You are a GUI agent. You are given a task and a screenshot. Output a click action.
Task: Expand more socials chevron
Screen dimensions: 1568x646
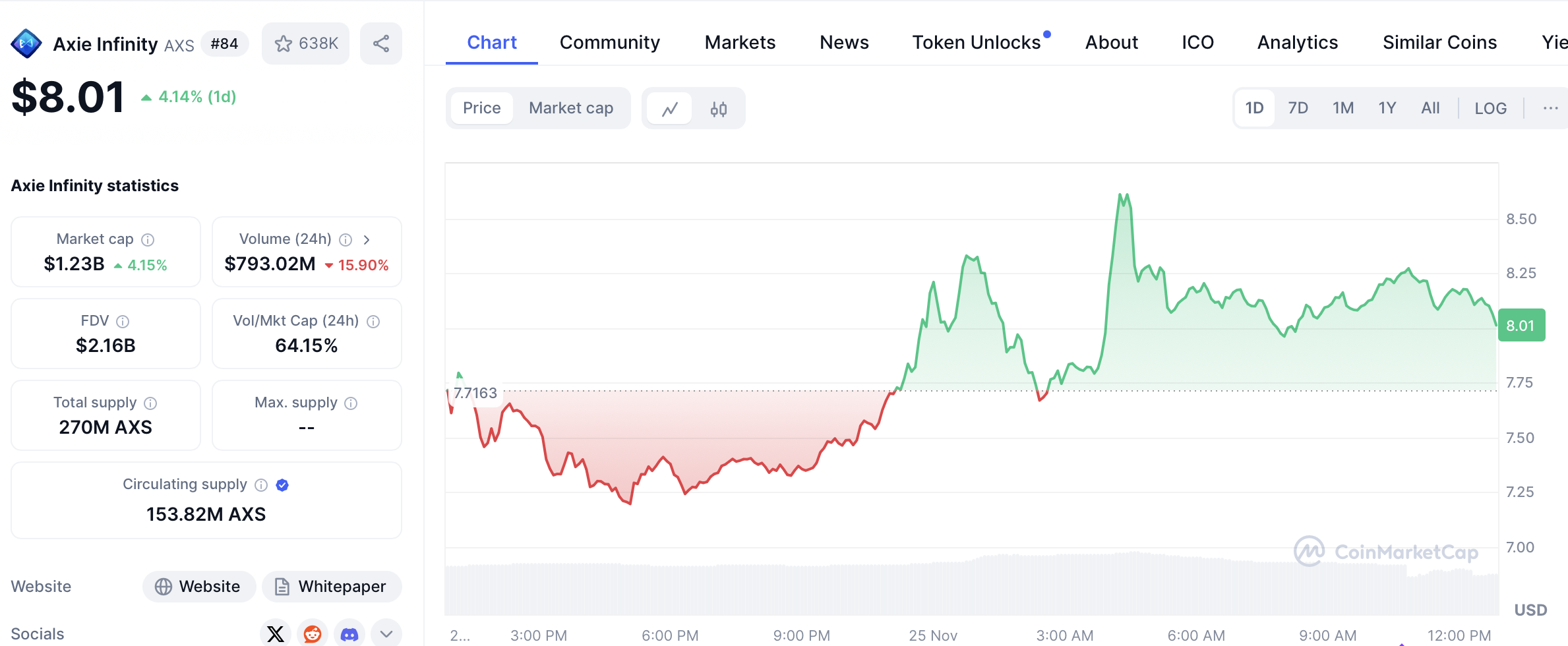[x=386, y=633]
